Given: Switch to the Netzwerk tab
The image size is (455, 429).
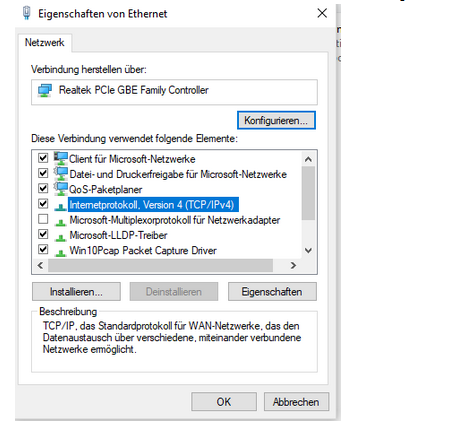Looking at the screenshot, I should click(x=45, y=43).
